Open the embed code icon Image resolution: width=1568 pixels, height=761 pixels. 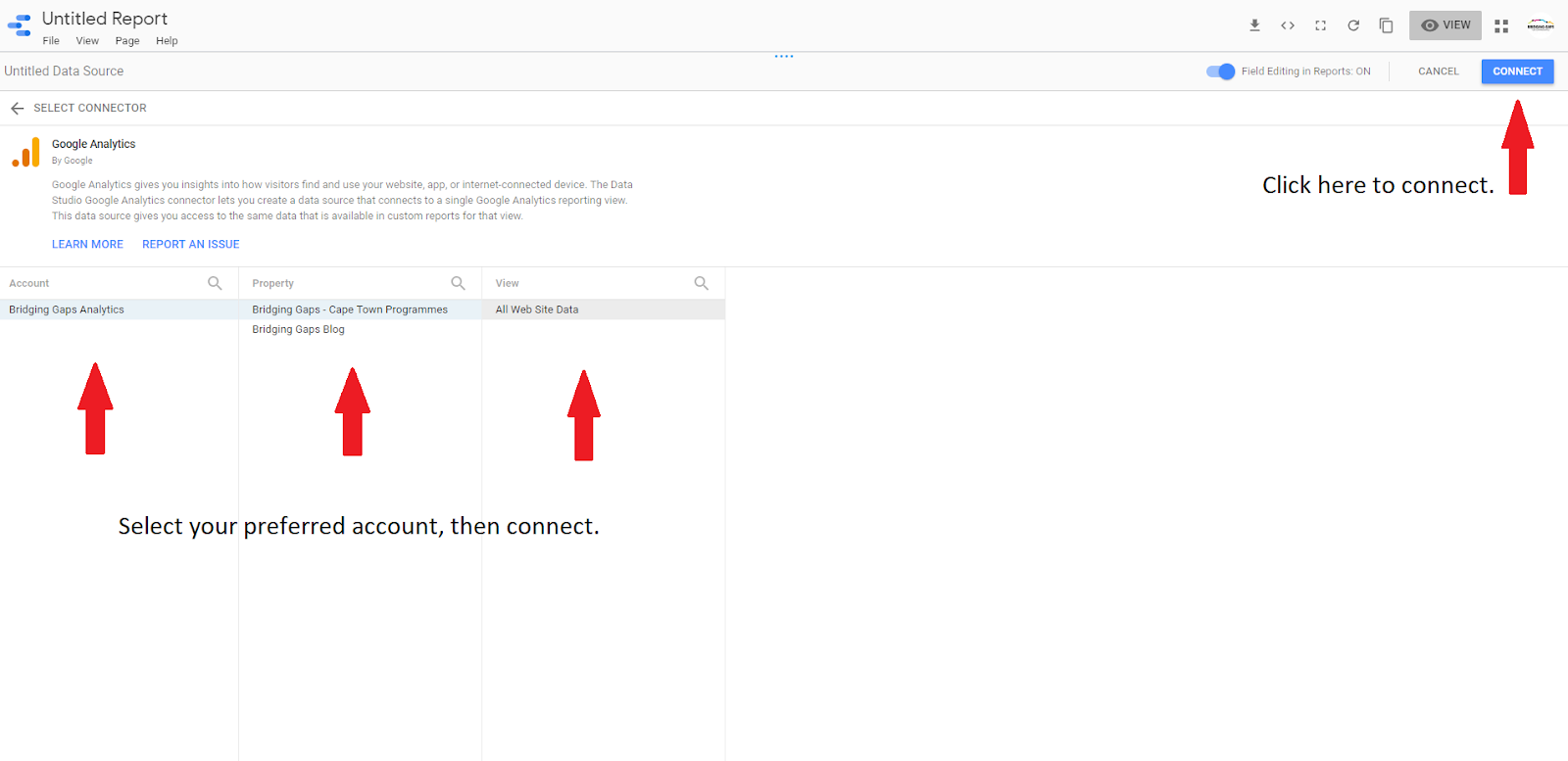point(1288,25)
